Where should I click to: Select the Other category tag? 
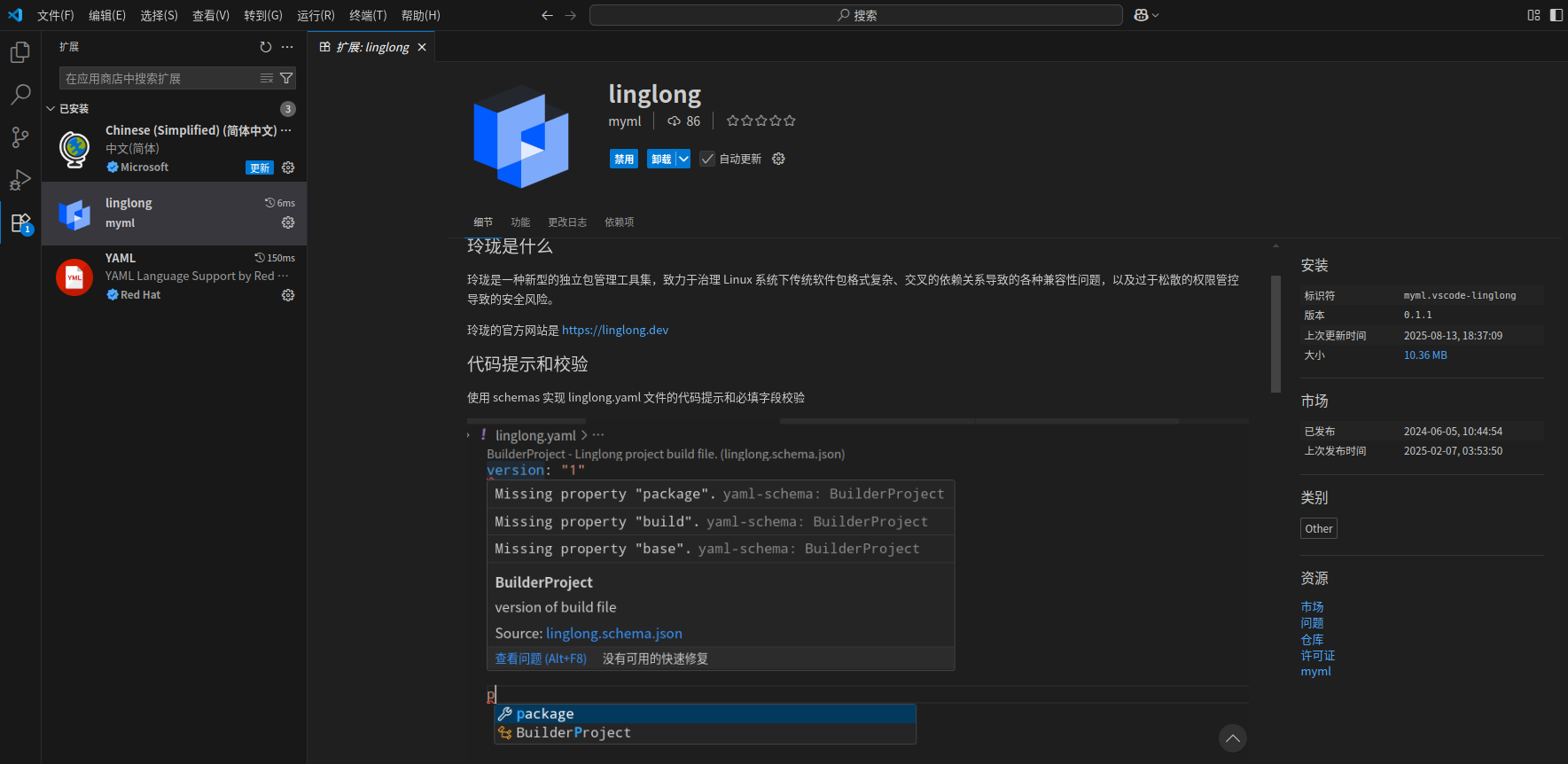point(1319,528)
